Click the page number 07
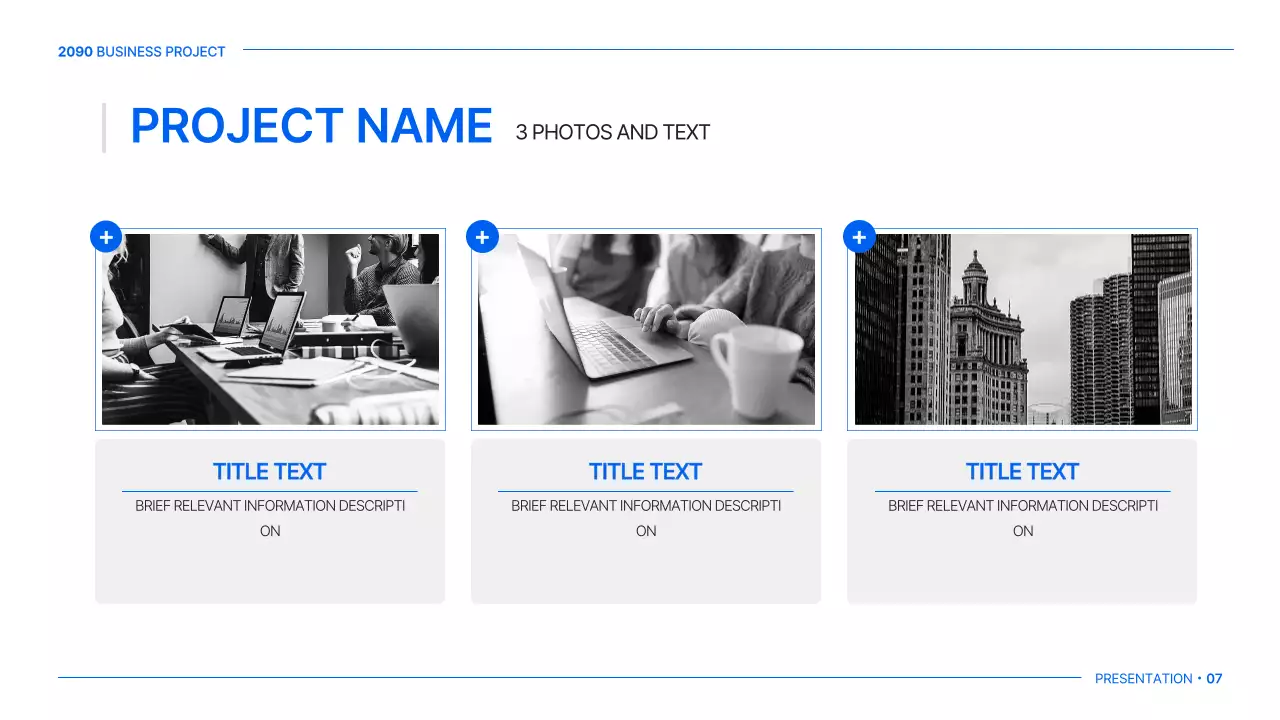The height and width of the screenshot is (720, 1280). 1214,679
